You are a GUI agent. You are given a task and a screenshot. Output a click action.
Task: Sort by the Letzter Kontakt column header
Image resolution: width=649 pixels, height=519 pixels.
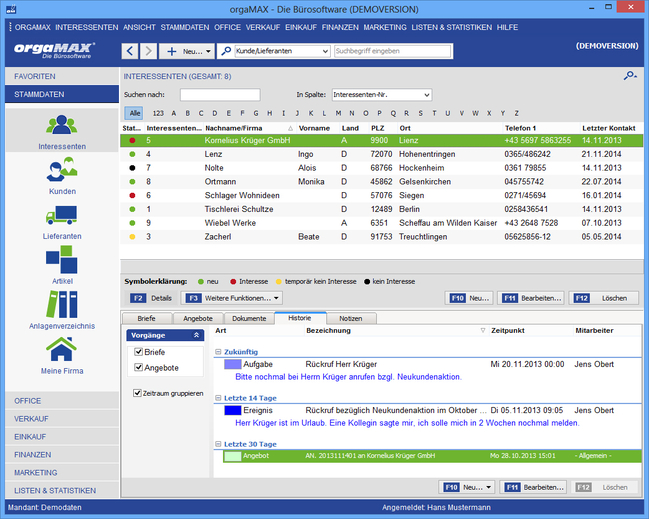tap(608, 128)
